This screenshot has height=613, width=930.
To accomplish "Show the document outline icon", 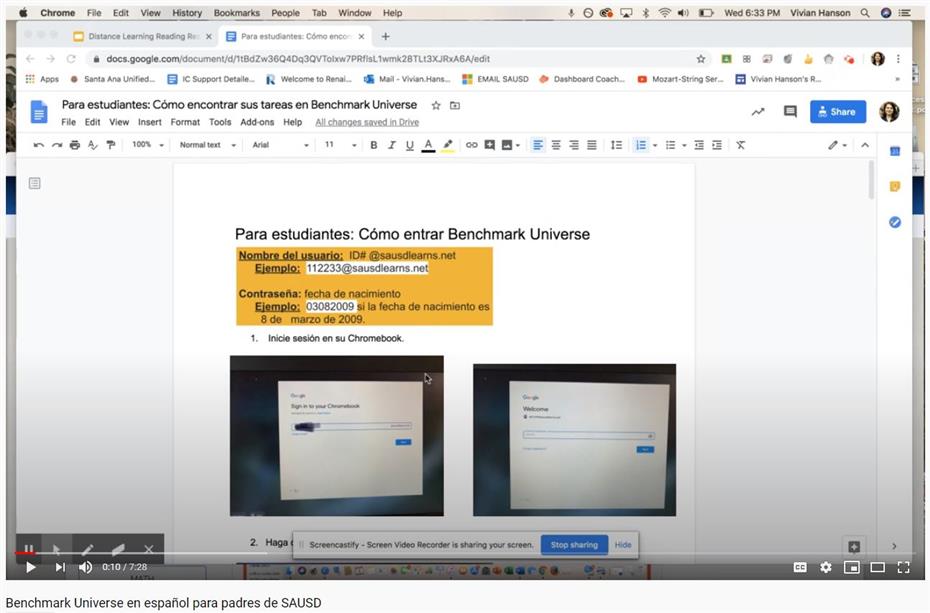I will 35,183.
